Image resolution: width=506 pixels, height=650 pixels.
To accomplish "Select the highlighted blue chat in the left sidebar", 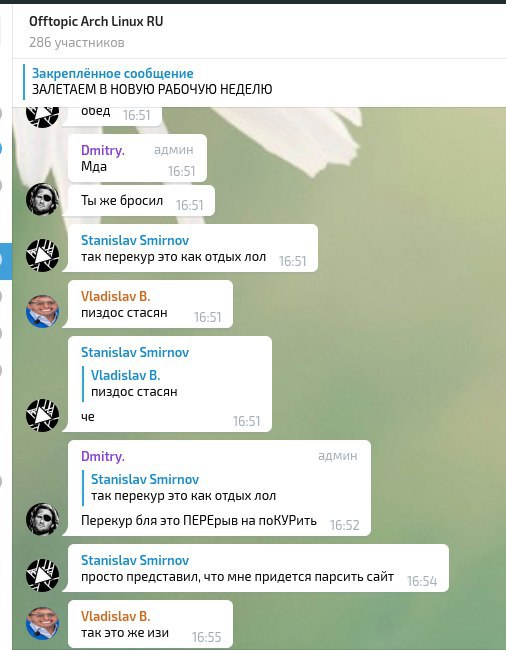I will tap(6, 261).
